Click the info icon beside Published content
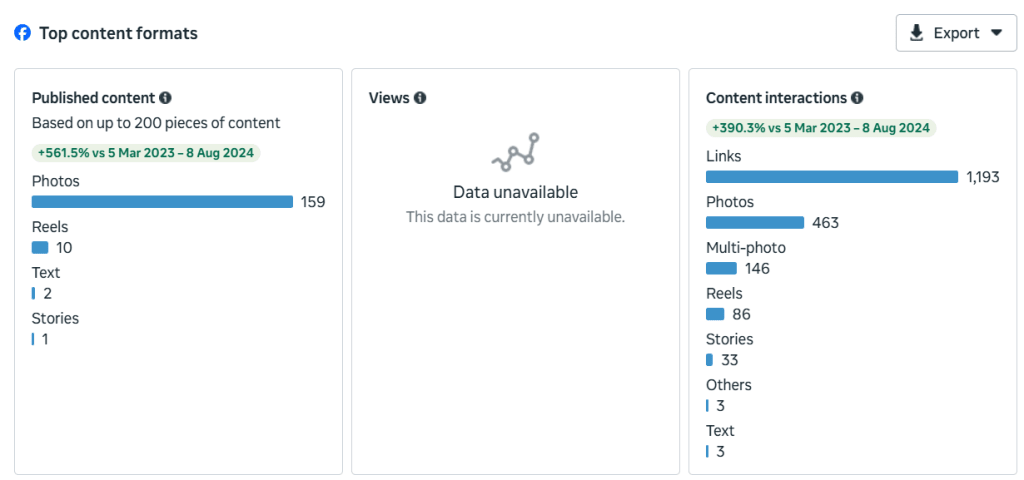This screenshot has height=480, width=1024. 165,98
